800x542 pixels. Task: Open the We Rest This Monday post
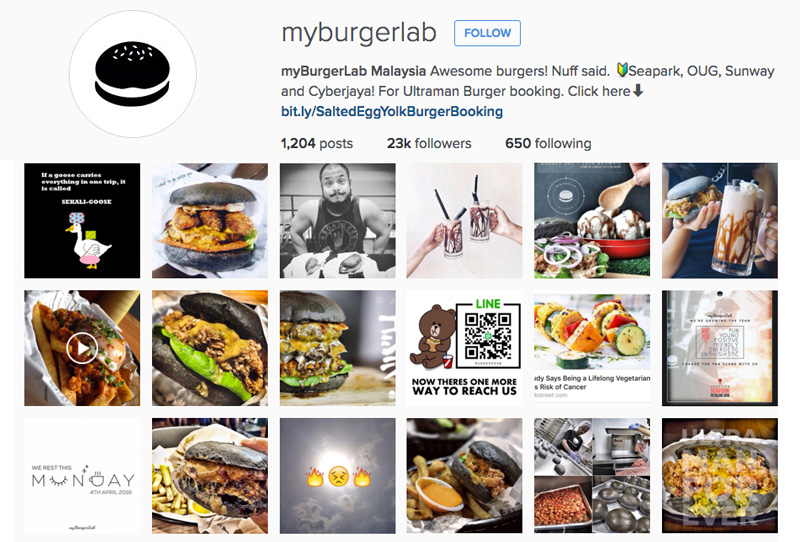(x=82, y=476)
